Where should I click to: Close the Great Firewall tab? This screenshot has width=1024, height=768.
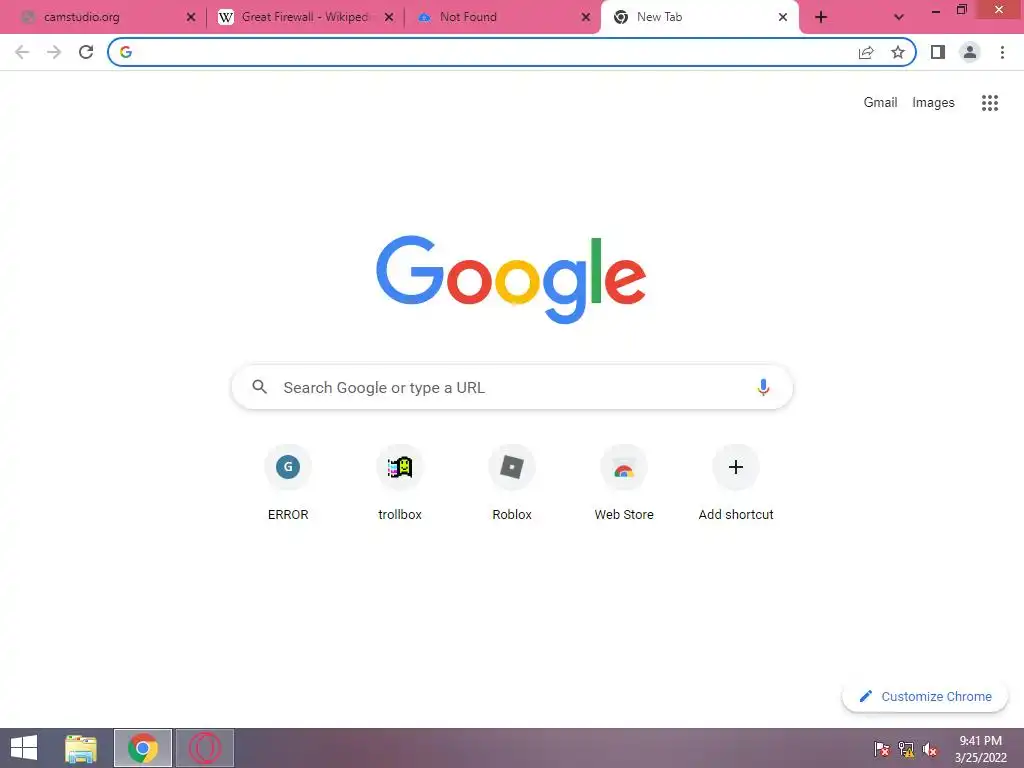(389, 17)
